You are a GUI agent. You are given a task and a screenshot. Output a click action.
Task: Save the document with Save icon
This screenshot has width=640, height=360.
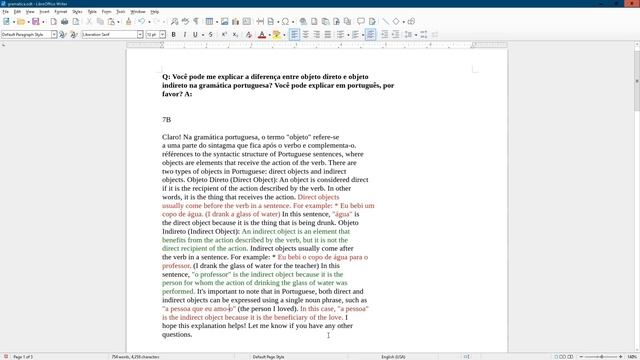coord(36,22)
